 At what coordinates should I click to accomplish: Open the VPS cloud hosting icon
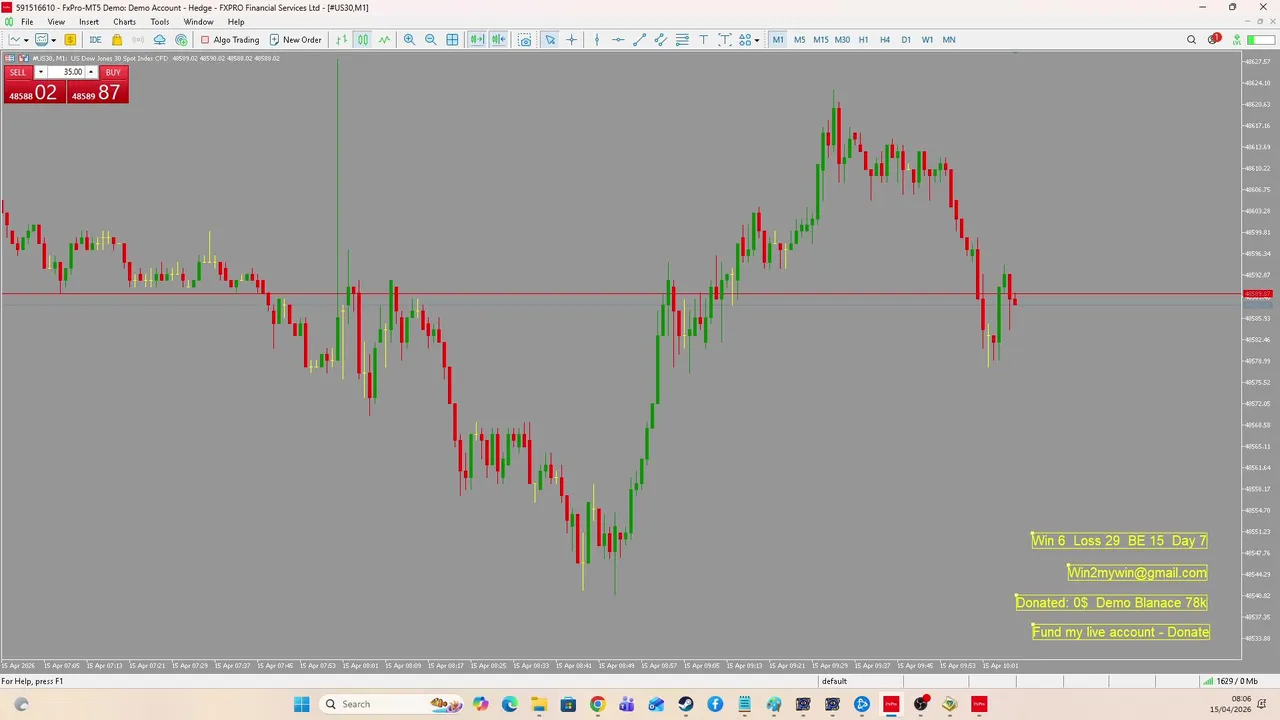(x=160, y=40)
